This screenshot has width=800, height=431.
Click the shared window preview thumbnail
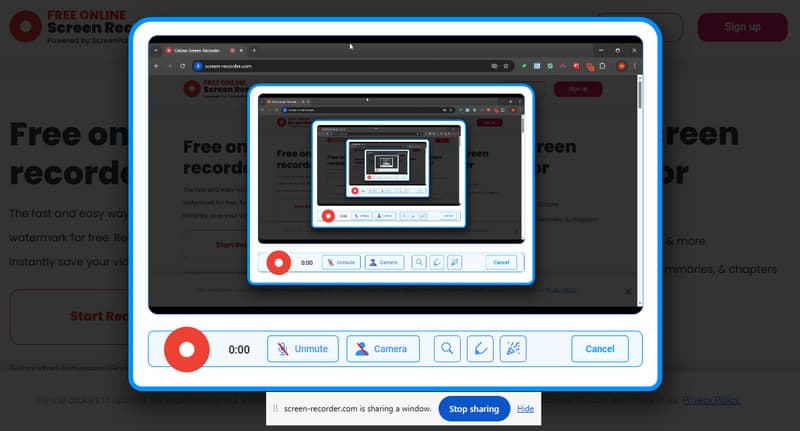coord(395,174)
